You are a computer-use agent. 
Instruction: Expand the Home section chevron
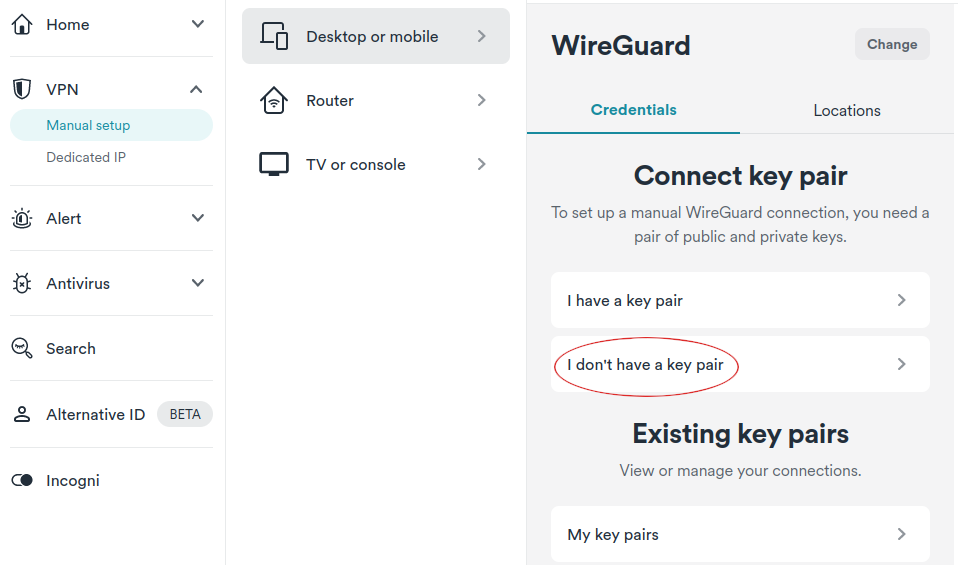[x=197, y=24]
